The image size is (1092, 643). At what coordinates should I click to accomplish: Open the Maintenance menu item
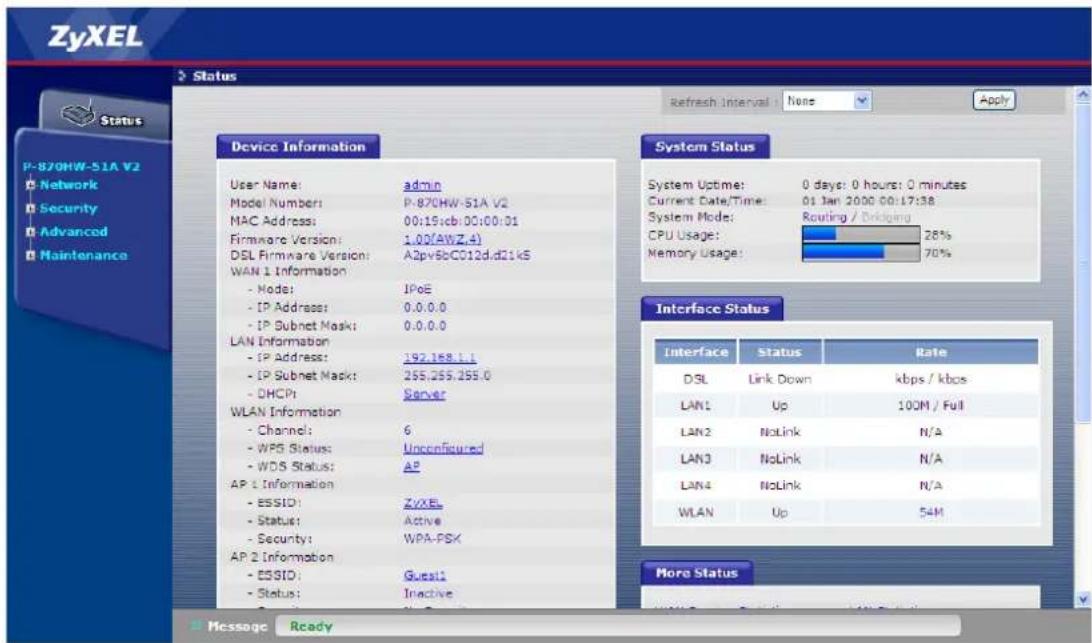83,255
